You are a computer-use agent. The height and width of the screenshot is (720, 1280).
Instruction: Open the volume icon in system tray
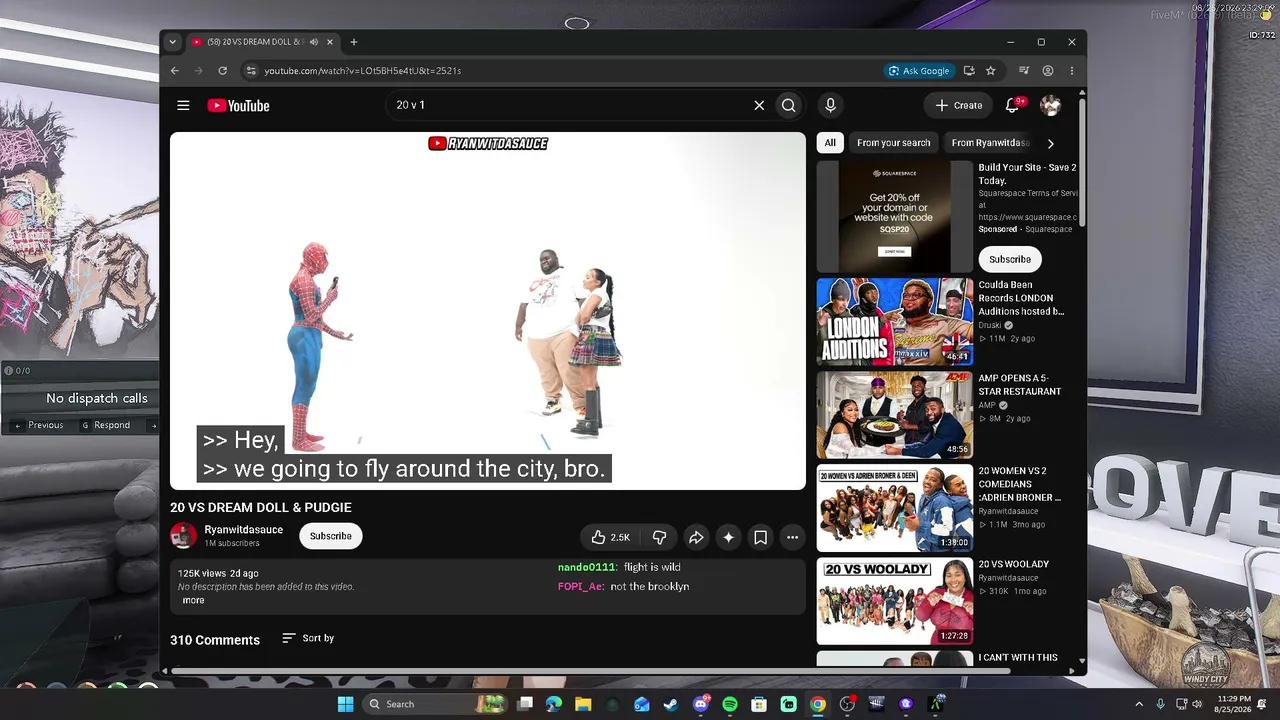[x=1197, y=704]
